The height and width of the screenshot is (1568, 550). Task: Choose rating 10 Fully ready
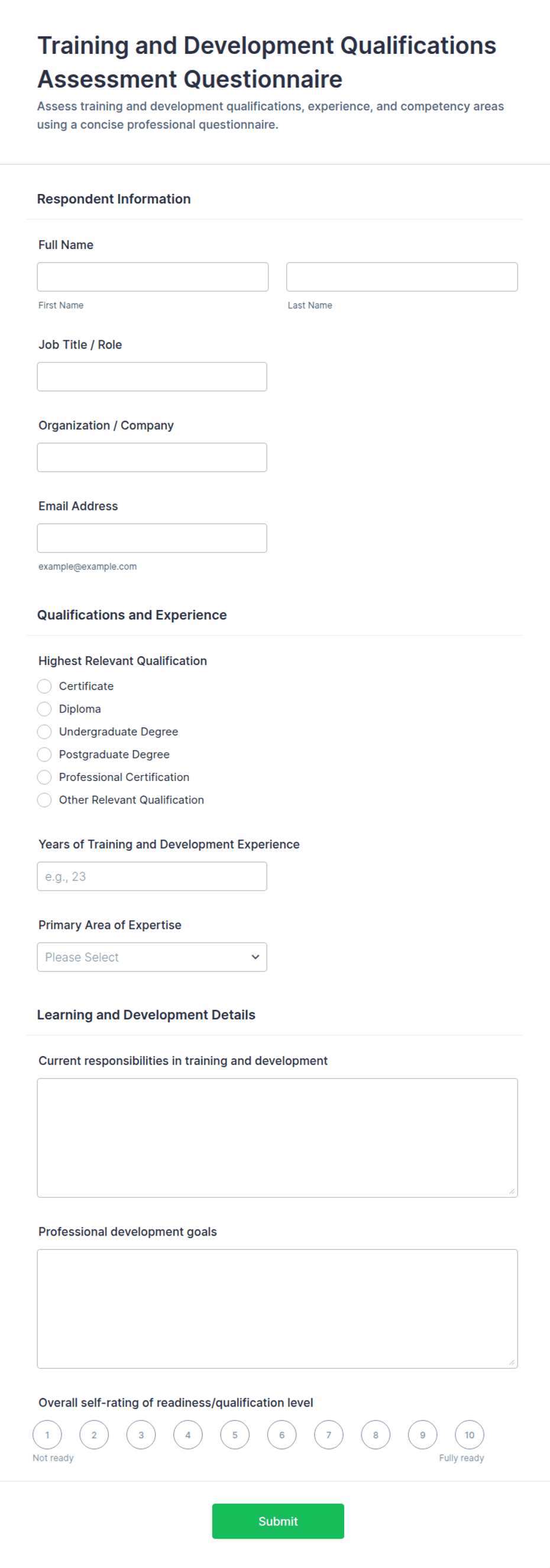tap(470, 1435)
